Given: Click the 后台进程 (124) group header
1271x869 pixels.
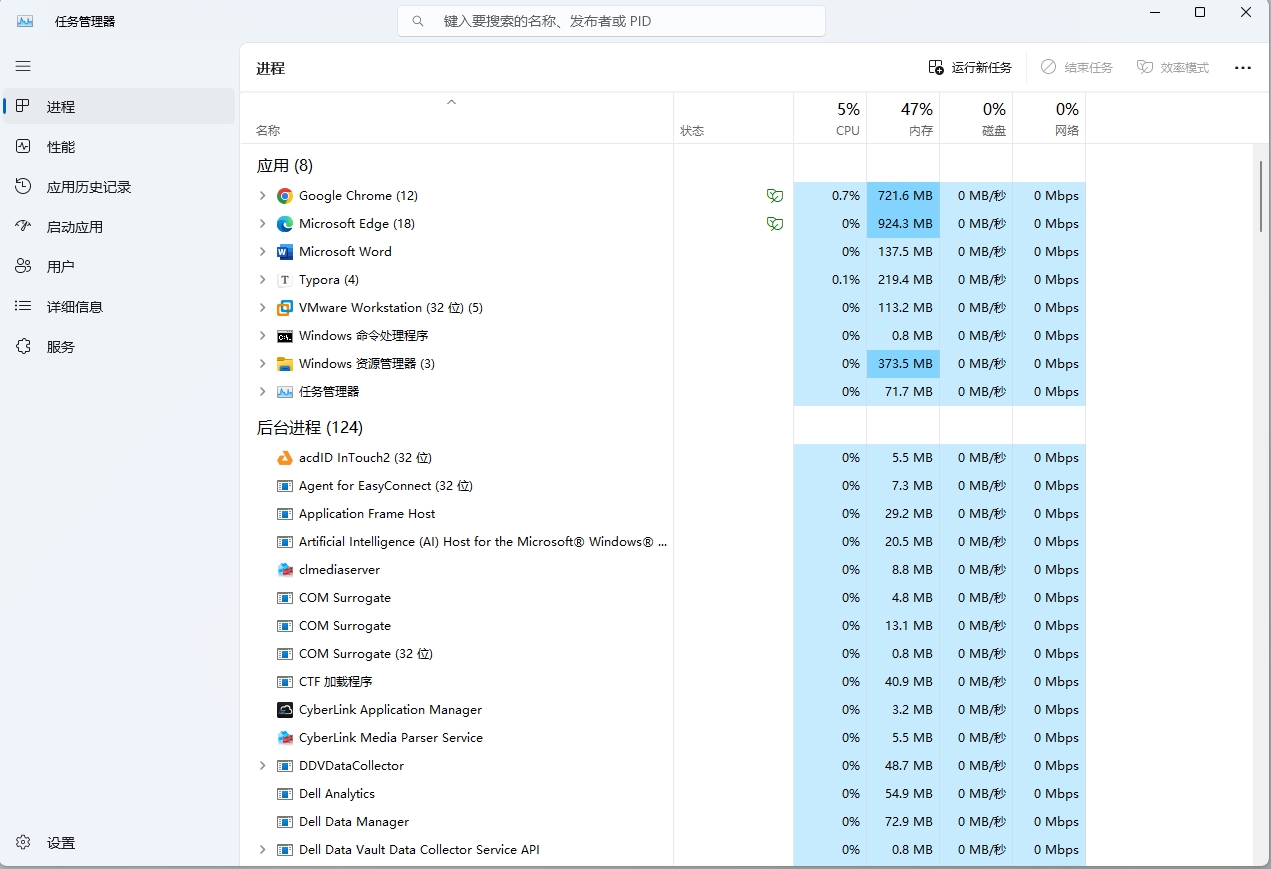Looking at the screenshot, I should (310, 428).
